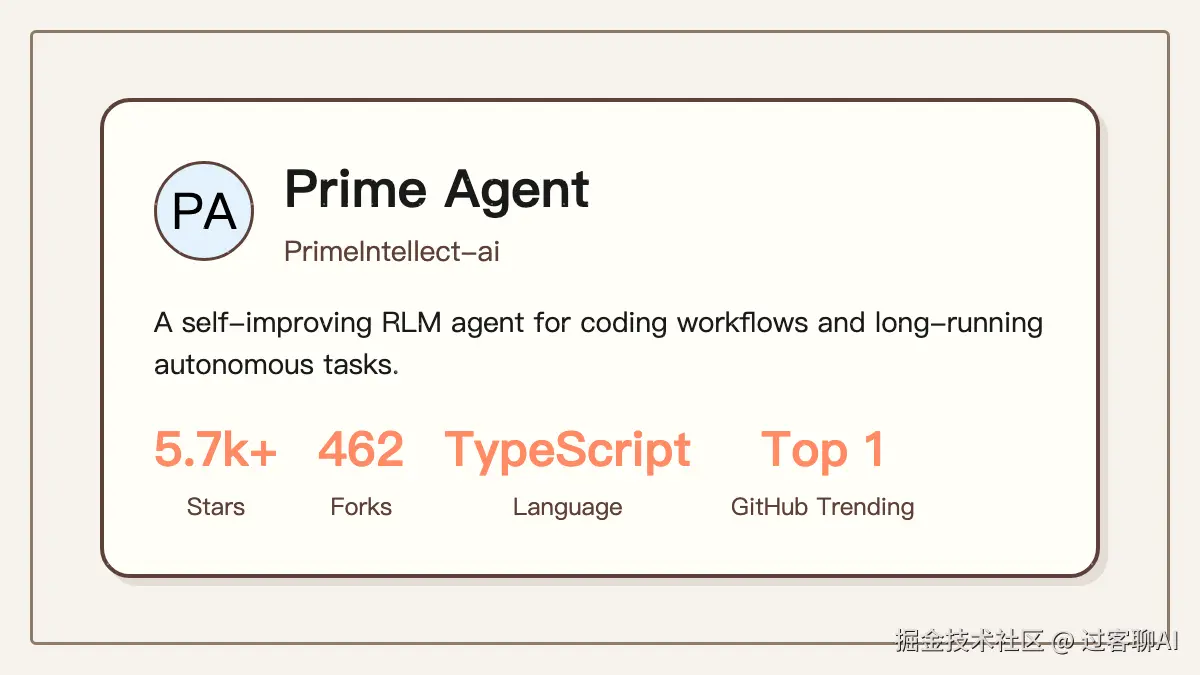
Task: Open the Prime Agent title
Action: (437, 188)
